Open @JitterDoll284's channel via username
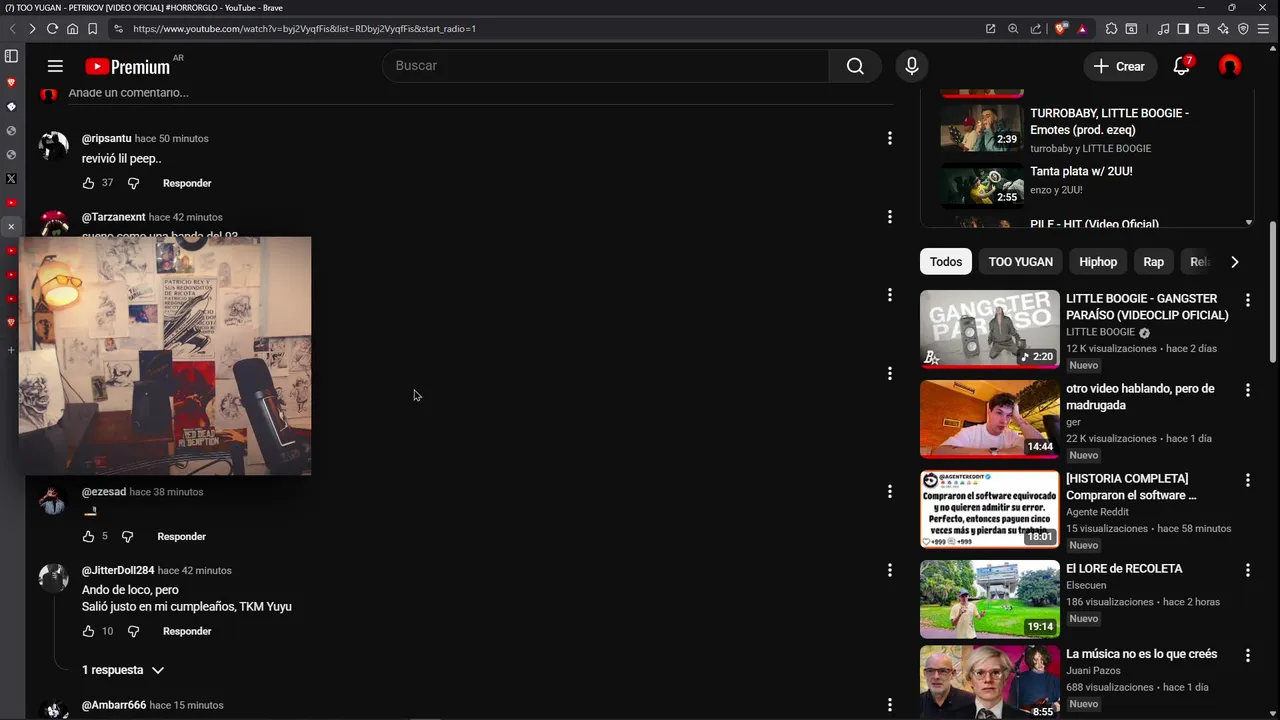The width and height of the screenshot is (1280, 720). point(118,570)
